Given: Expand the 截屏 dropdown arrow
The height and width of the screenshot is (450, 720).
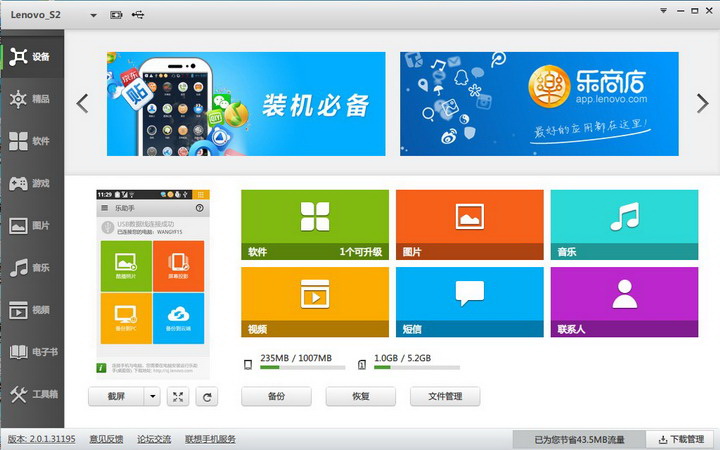Looking at the screenshot, I should point(152,396).
